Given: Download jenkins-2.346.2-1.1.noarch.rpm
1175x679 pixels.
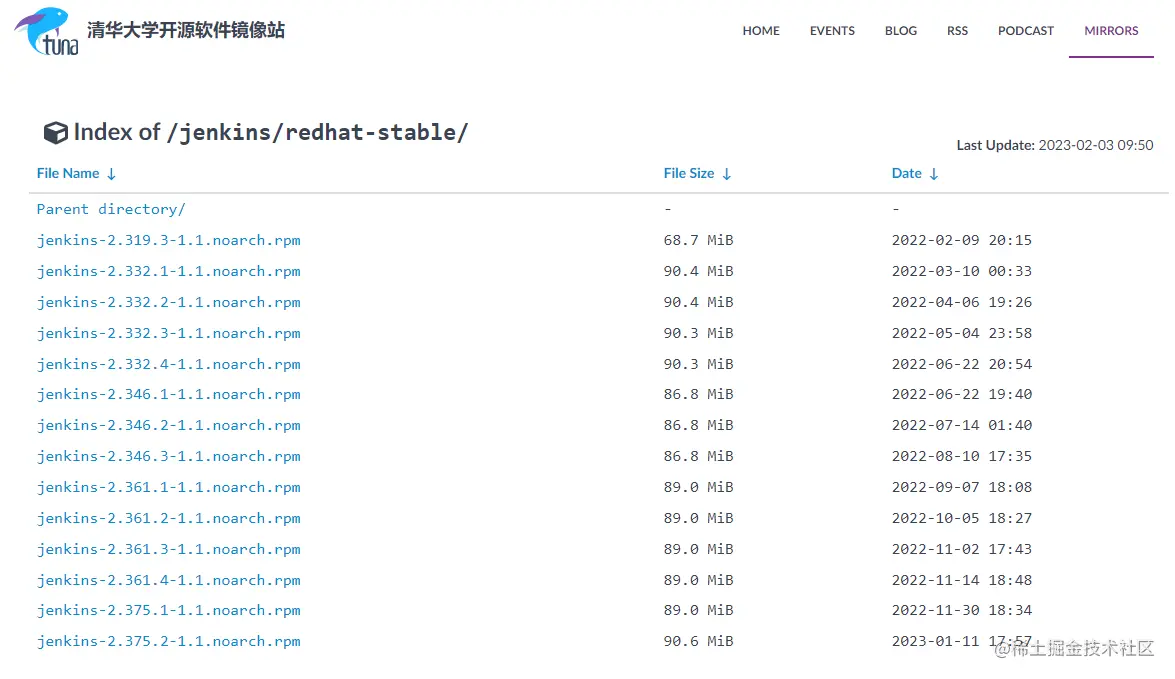Looking at the screenshot, I should click(x=169, y=425).
